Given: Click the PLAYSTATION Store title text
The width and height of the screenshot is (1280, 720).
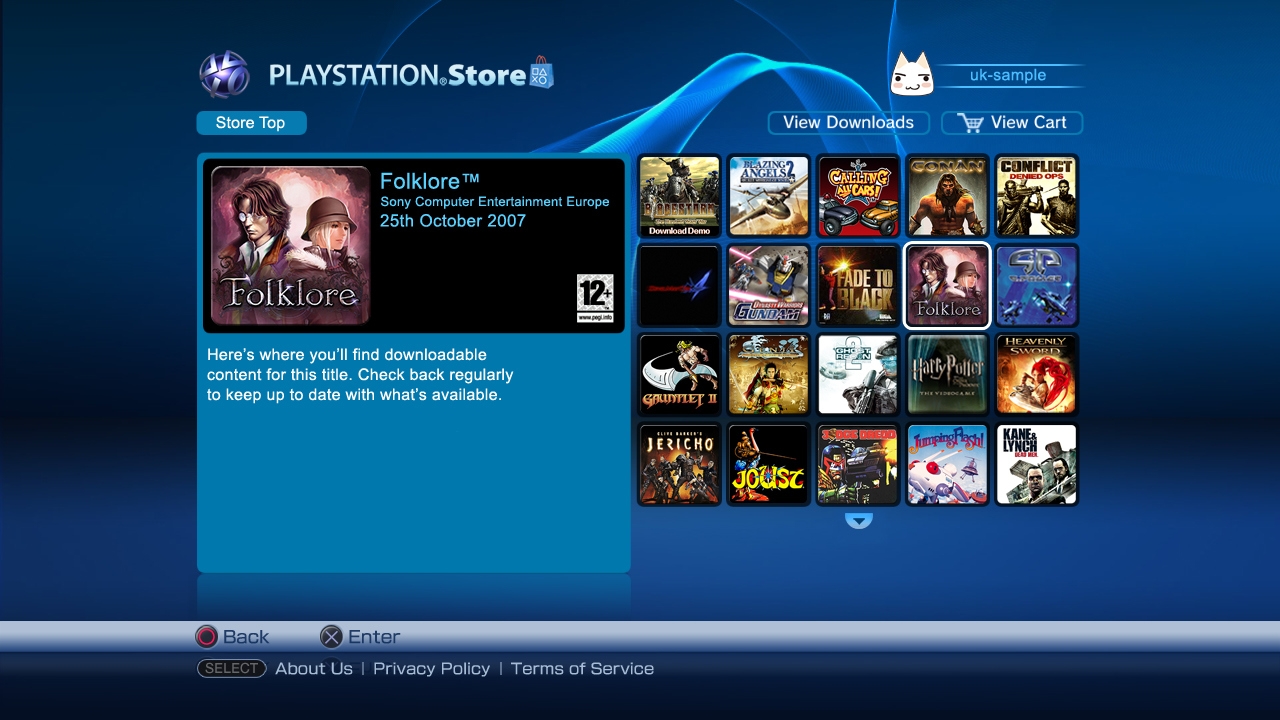Looking at the screenshot, I should (x=398, y=75).
